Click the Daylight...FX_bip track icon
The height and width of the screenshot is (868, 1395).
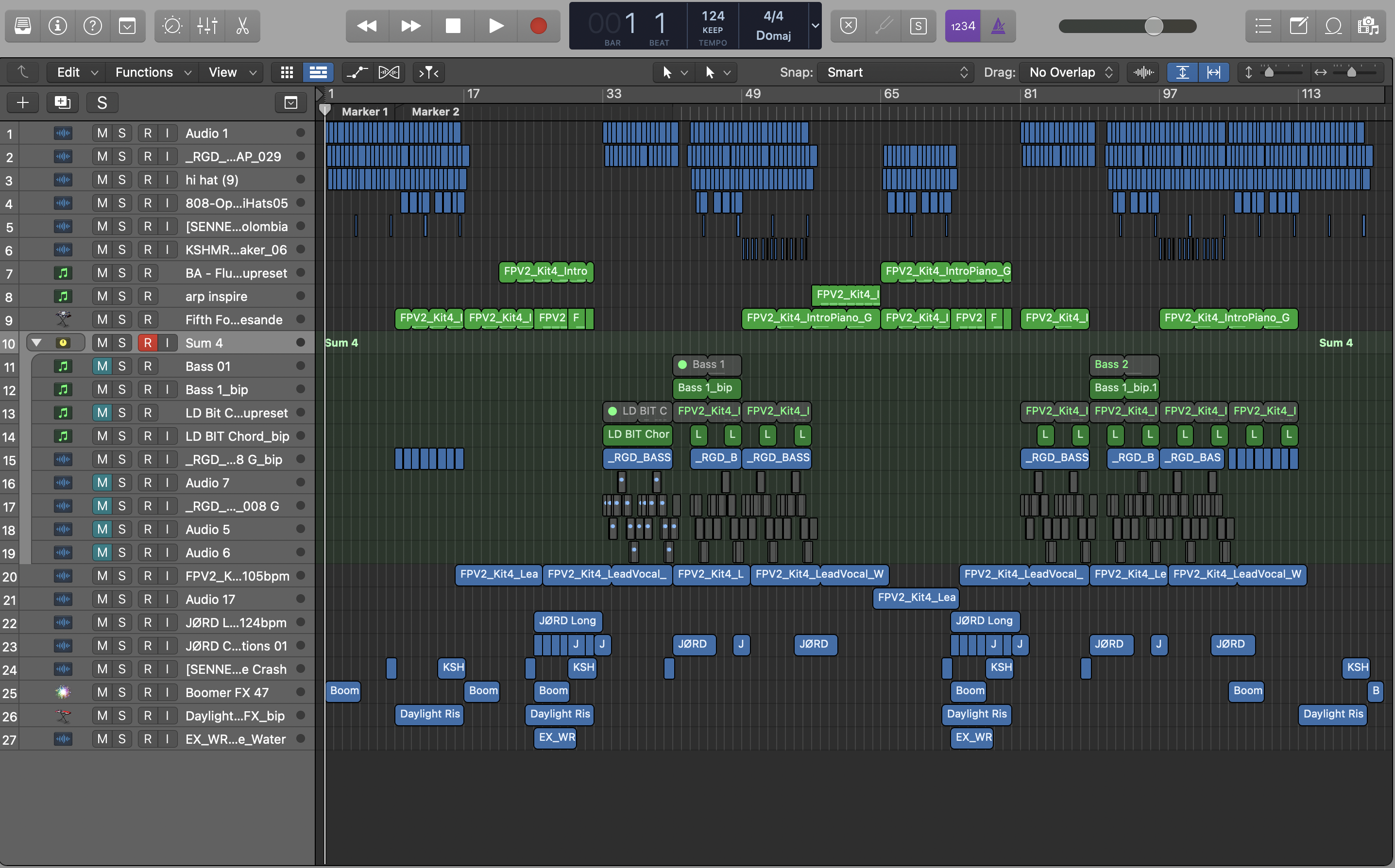[63, 716]
